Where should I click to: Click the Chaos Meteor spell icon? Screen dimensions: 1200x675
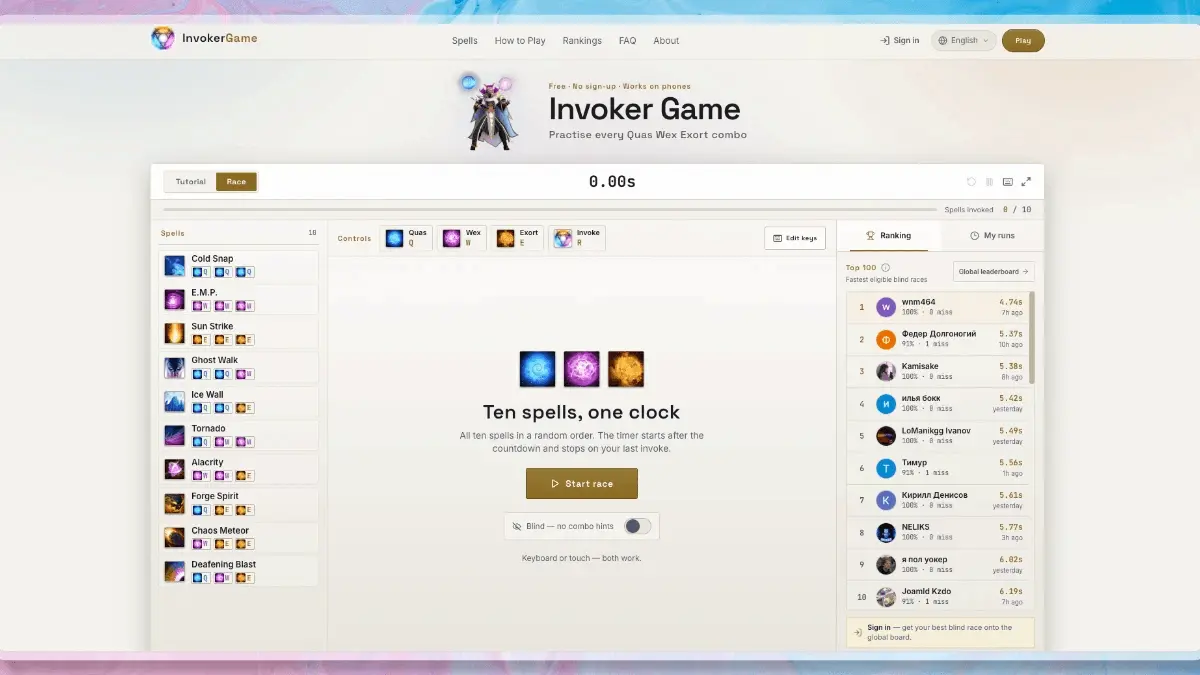point(174,537)
